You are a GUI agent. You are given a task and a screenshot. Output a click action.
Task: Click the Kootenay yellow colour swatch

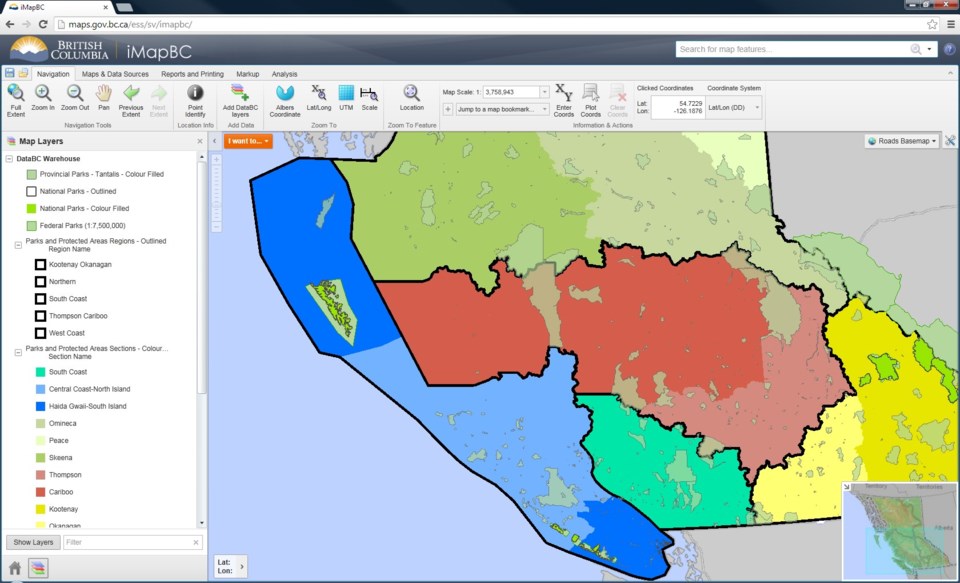pos(40,509)
